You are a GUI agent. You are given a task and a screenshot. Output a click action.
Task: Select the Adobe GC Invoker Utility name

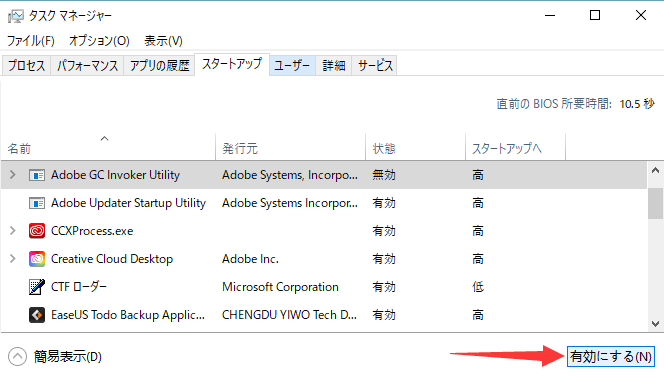[115, 175]
